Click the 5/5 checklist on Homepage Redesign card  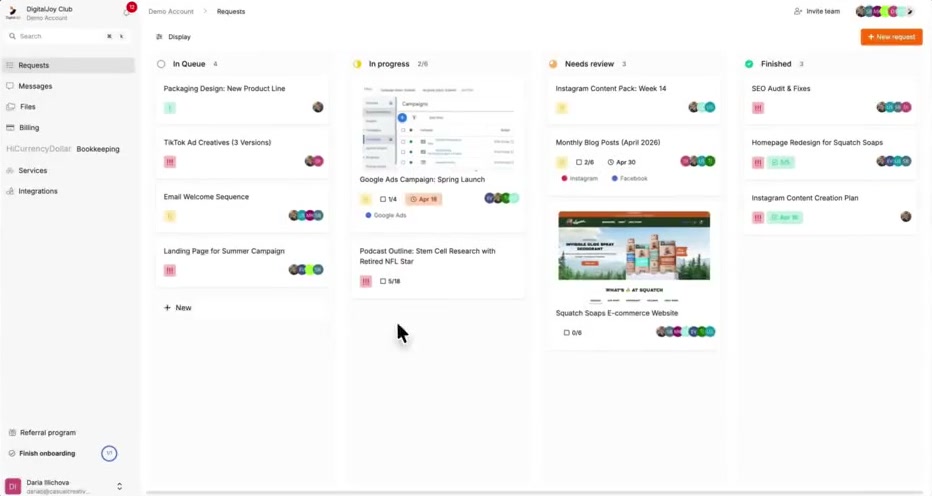780,162
